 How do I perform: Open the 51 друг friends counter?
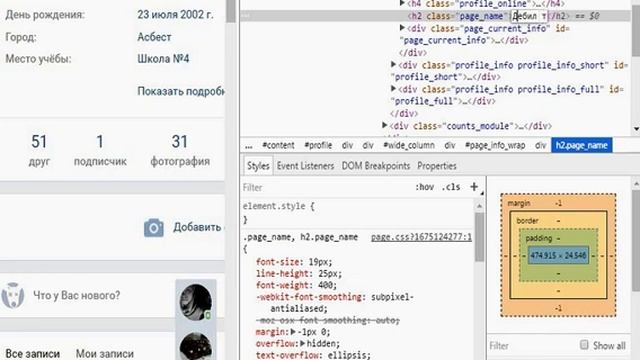click(x=39, y=150)
